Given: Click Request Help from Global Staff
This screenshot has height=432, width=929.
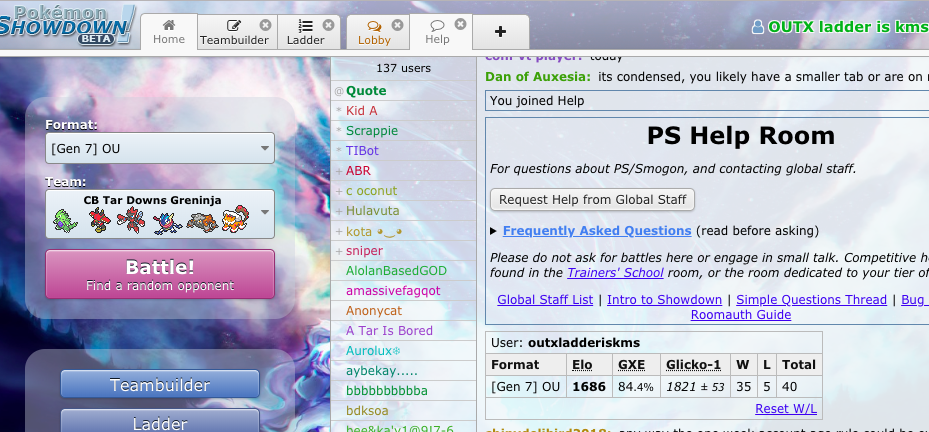Looking at the screenshot, I should [x=592, y=199].
